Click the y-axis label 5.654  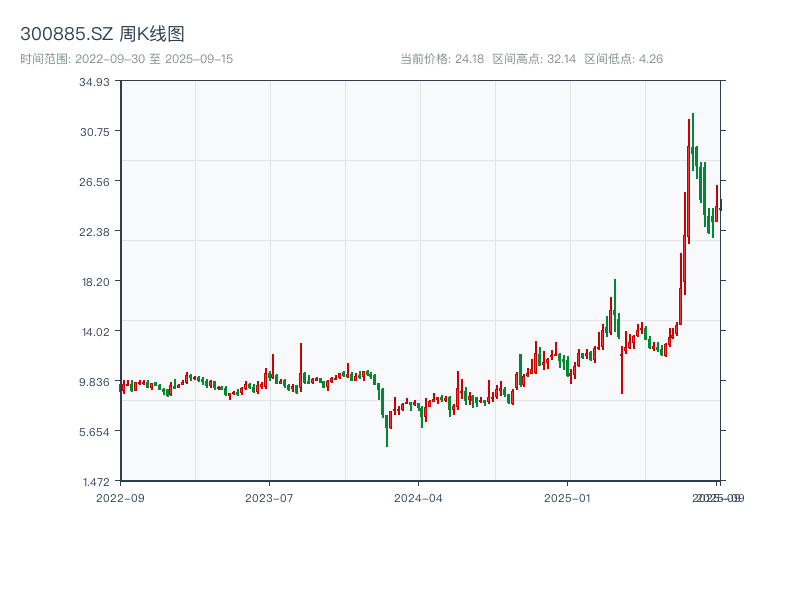94,432
